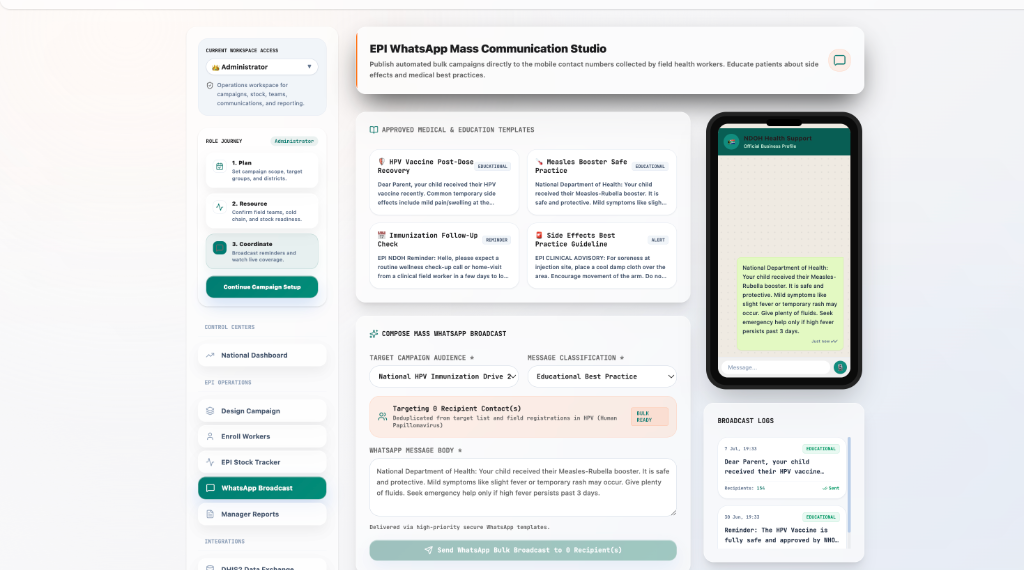
Task: Click the Continue Campaign Setup button
Action: pos(262,287)
